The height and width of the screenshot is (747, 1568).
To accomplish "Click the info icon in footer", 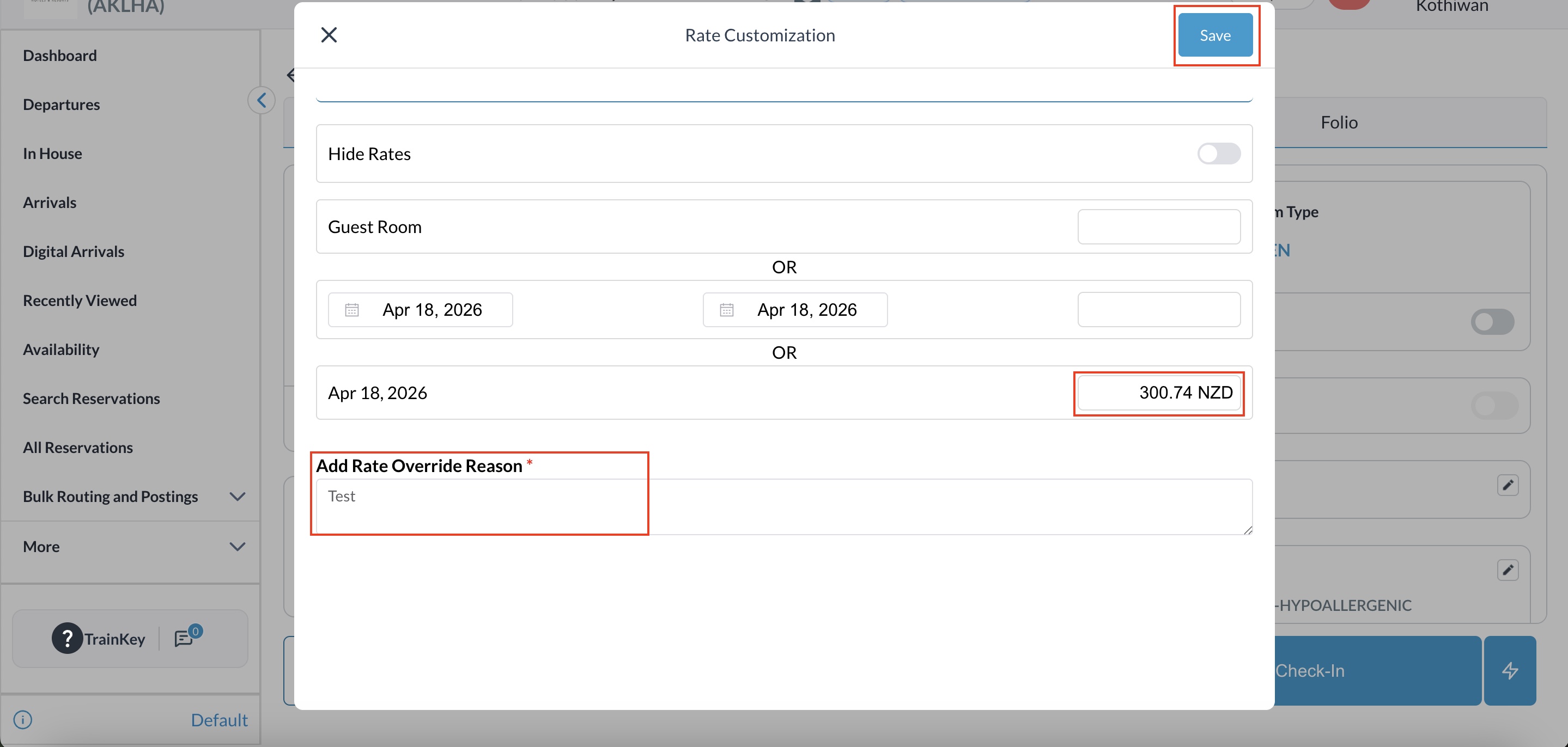I will 22,720.
